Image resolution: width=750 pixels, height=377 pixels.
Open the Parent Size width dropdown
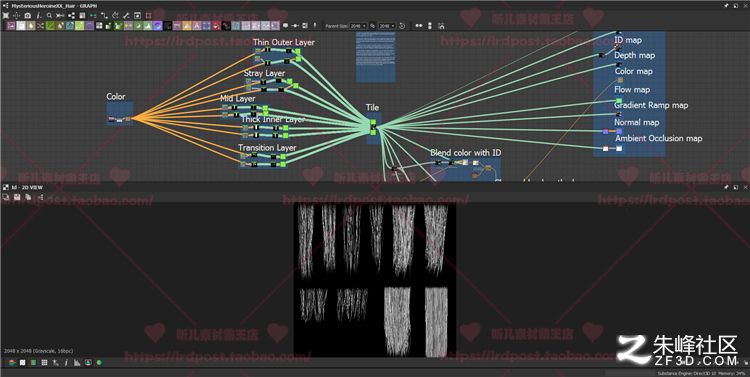click(x=358, y=26)
